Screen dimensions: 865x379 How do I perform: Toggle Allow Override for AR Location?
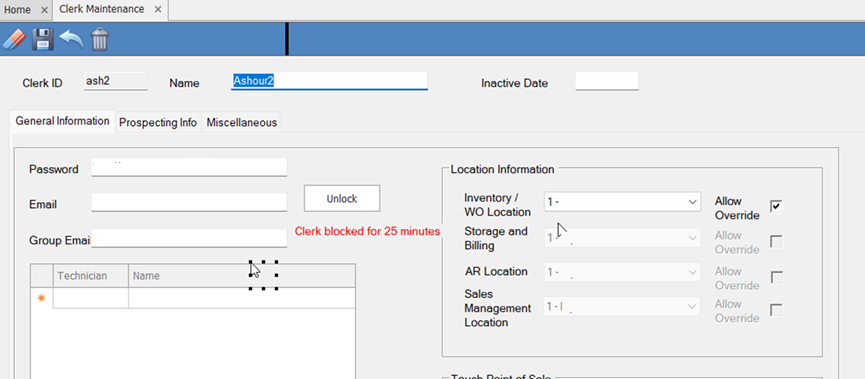pos(776,277)
